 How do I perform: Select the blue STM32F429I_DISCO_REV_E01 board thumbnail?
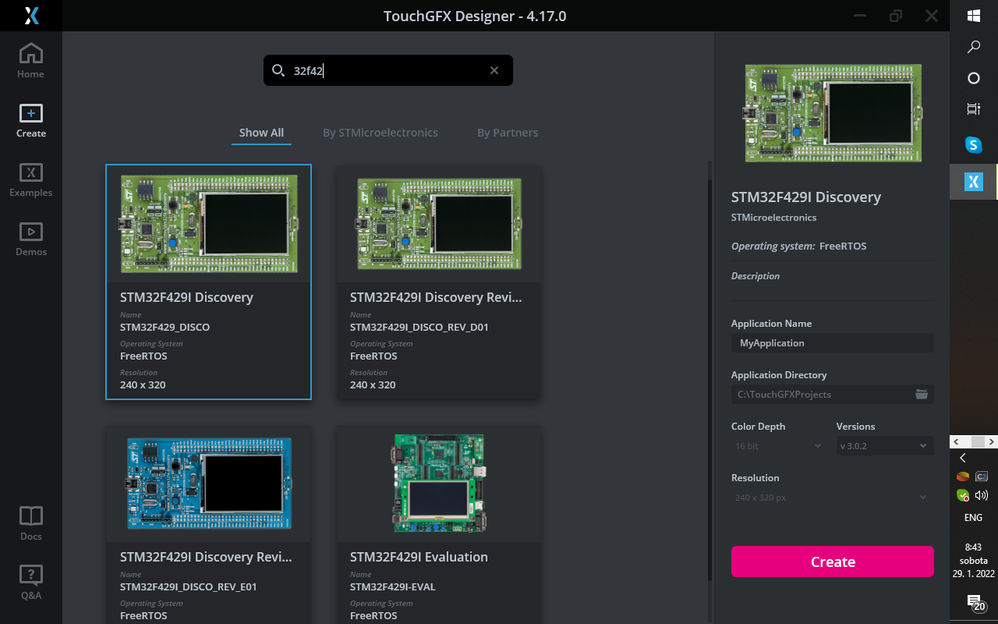coord(209,483)
